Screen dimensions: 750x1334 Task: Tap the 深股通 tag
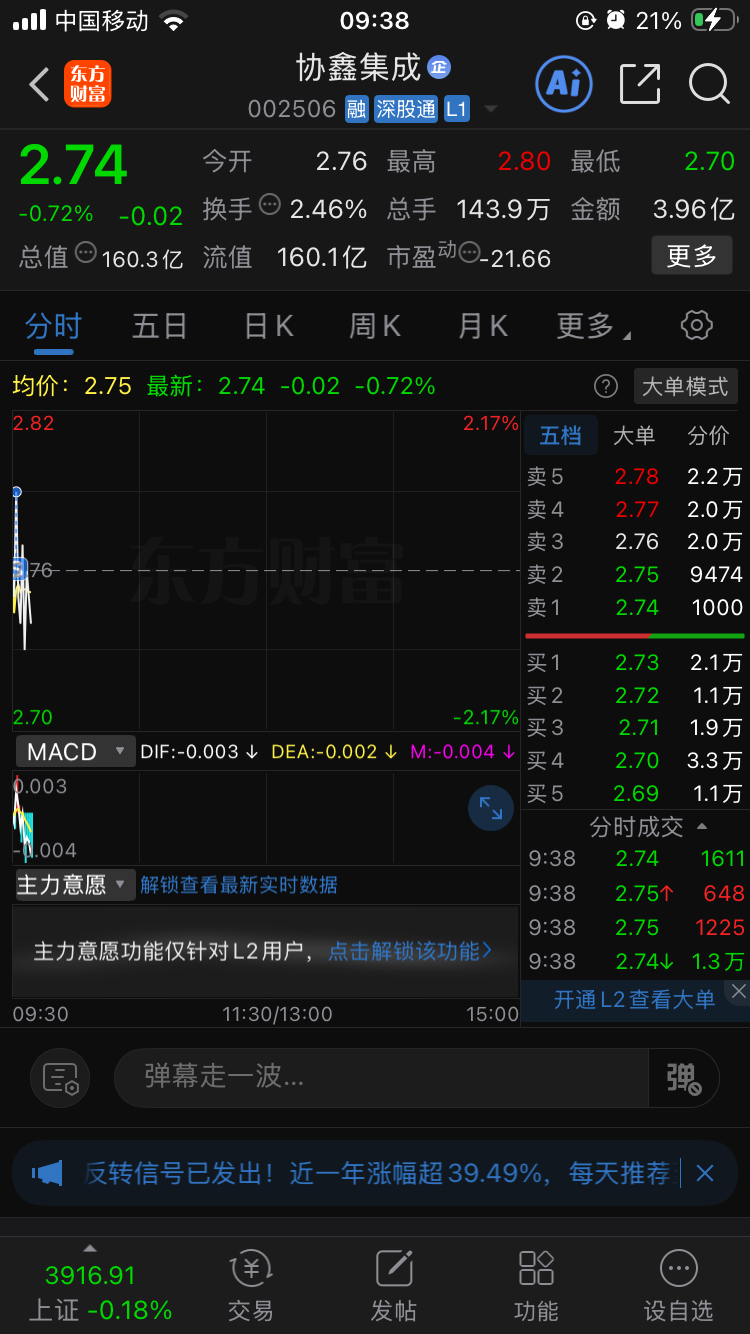tap(405, 109)
